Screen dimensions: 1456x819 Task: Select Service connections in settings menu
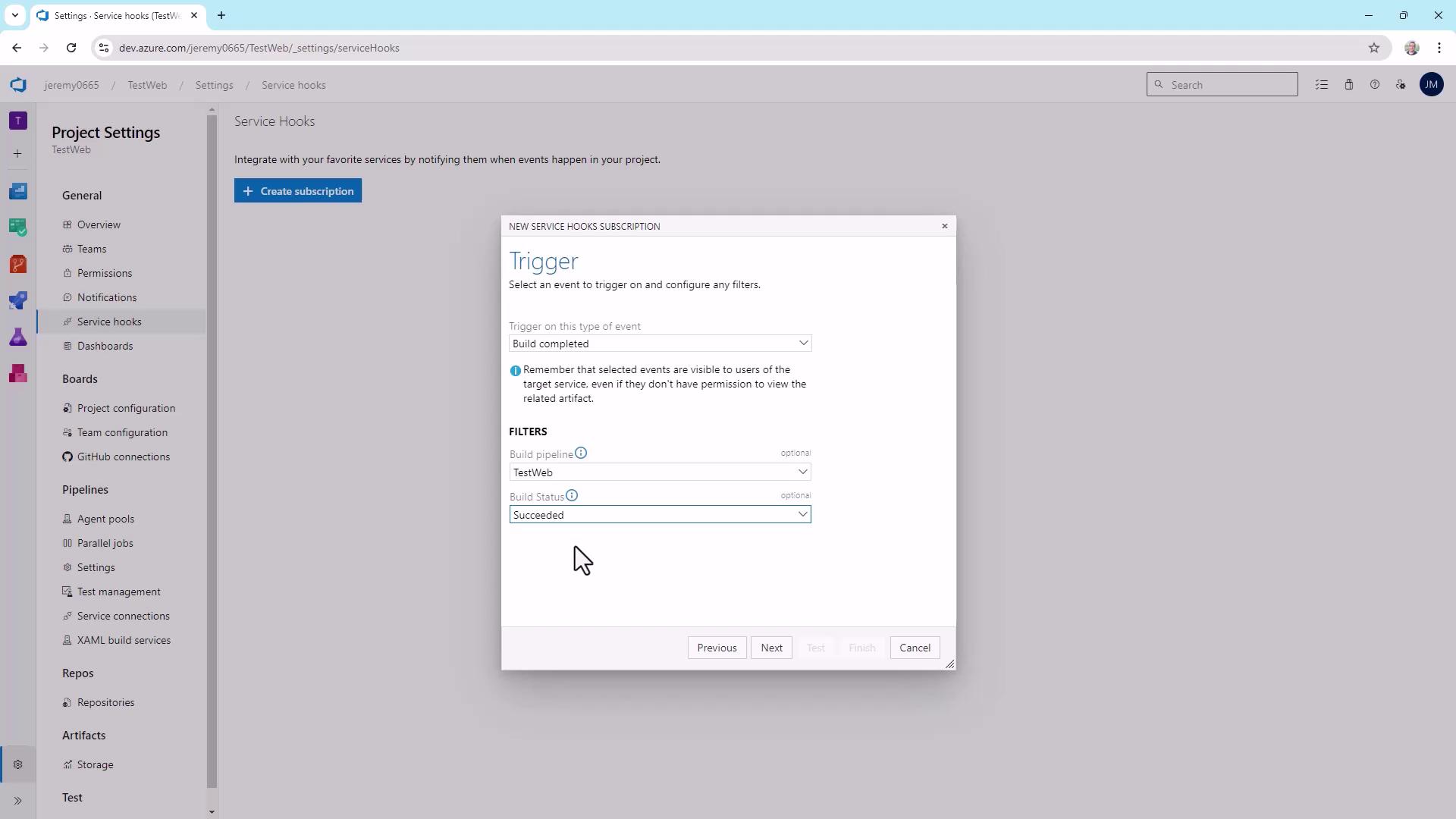coord(123,616)
